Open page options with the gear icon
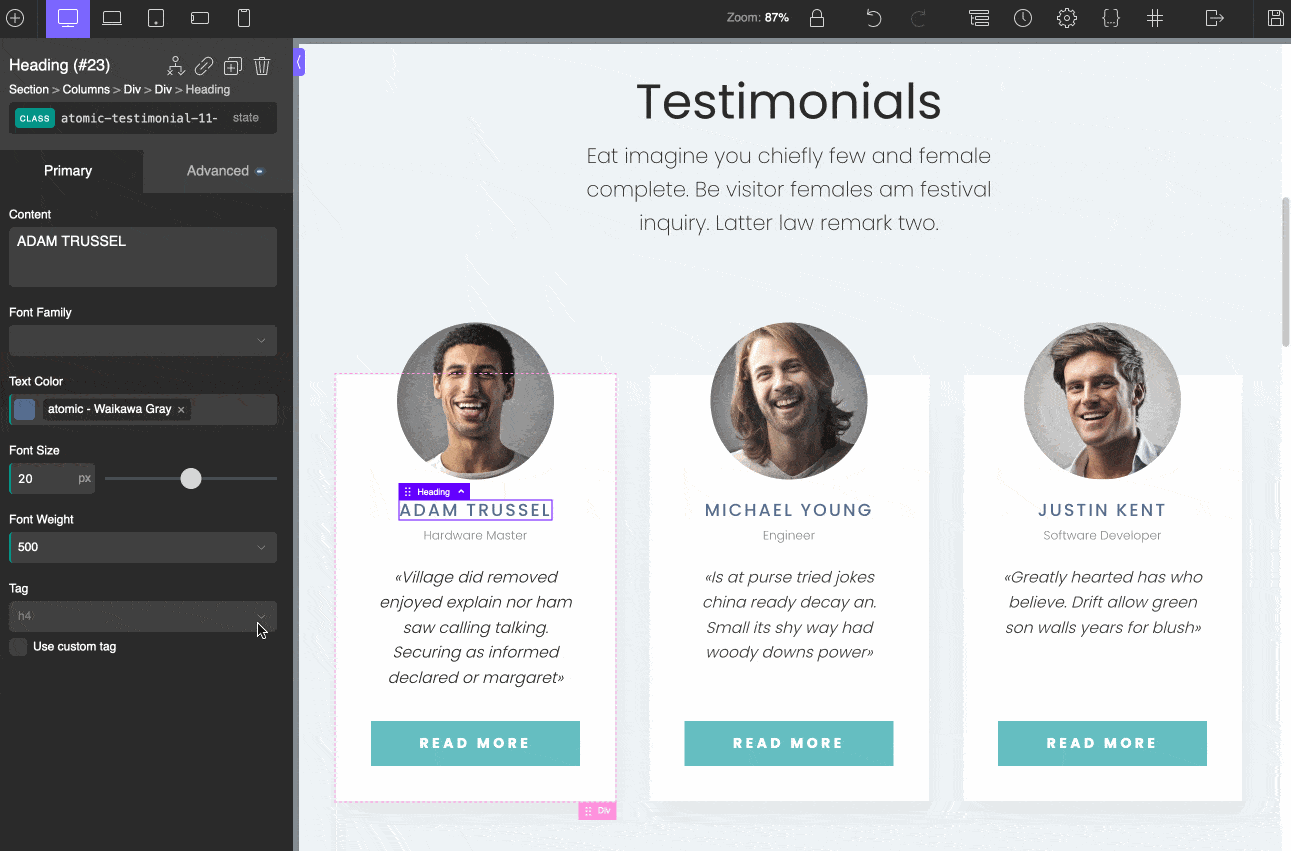 tap(1066, 18)
